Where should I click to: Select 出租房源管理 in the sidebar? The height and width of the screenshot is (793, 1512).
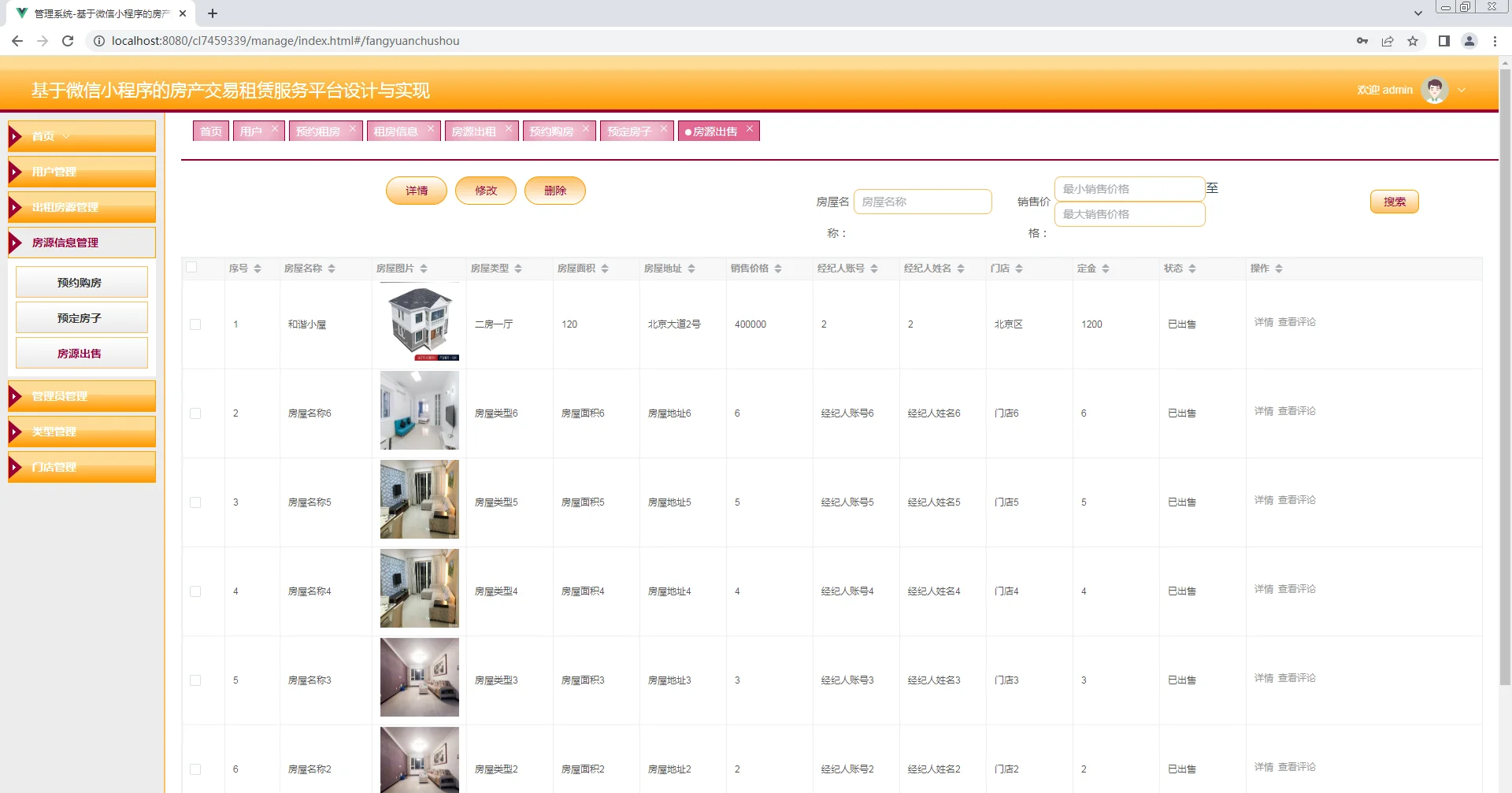coord(64,206)
